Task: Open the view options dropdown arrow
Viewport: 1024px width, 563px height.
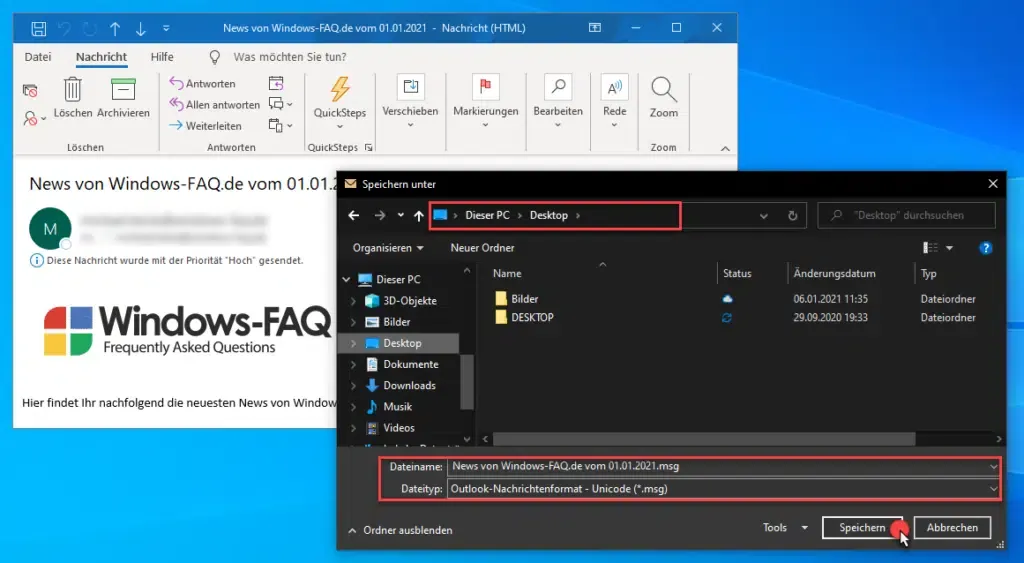Action: (x=950, y=248)
